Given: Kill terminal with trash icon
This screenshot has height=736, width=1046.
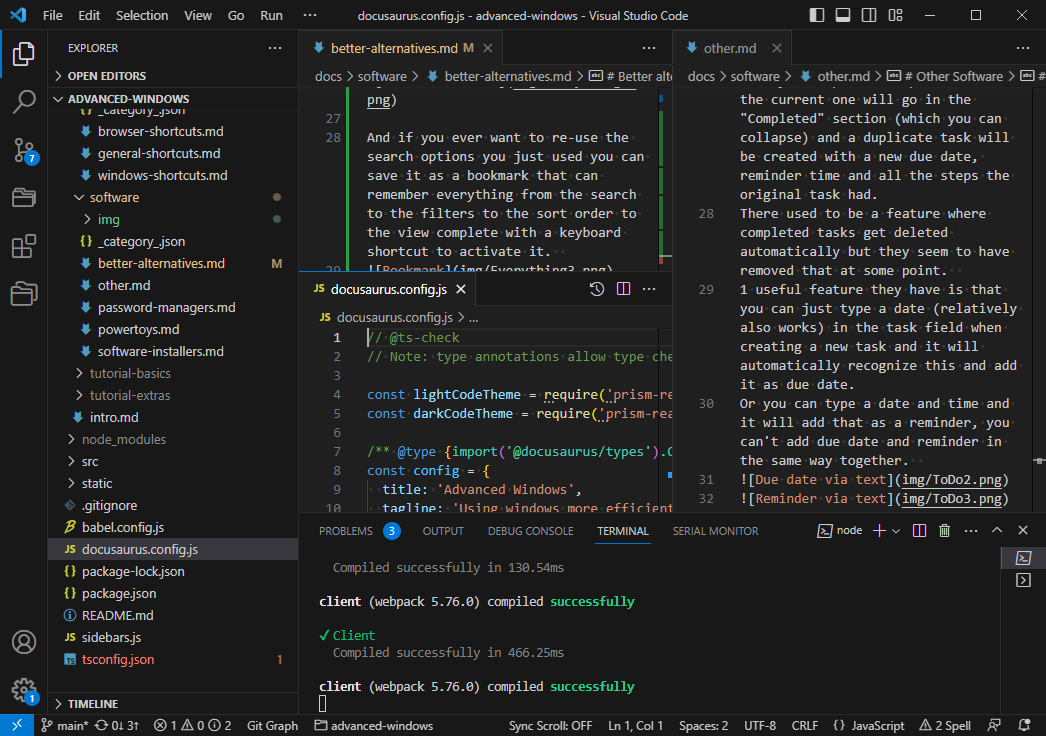Looking at the screenshot, I should pos(944,530).
